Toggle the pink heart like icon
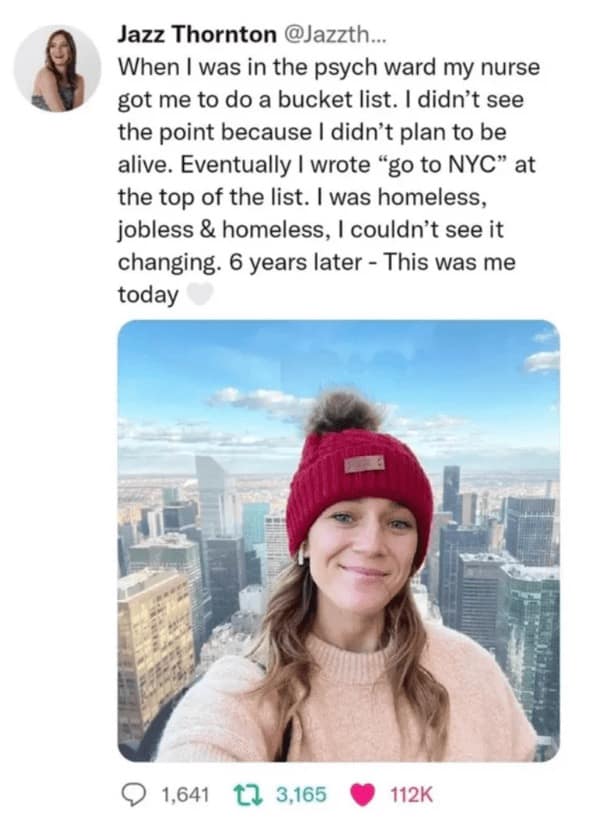600x823 pixels. [361, 794]
